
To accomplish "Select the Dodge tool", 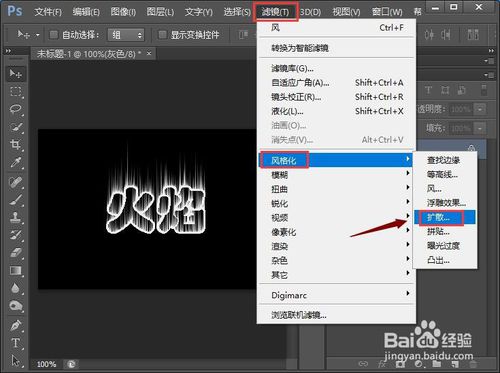I will click(15, 306).
